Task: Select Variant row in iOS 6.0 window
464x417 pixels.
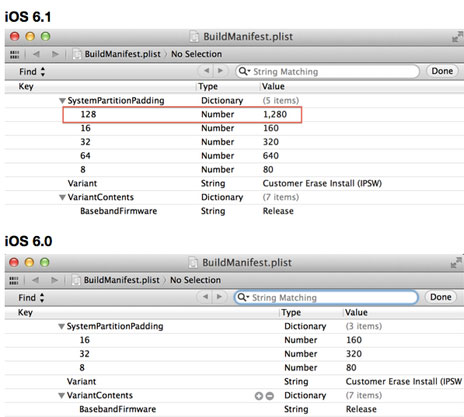Action: pos(234,382)
